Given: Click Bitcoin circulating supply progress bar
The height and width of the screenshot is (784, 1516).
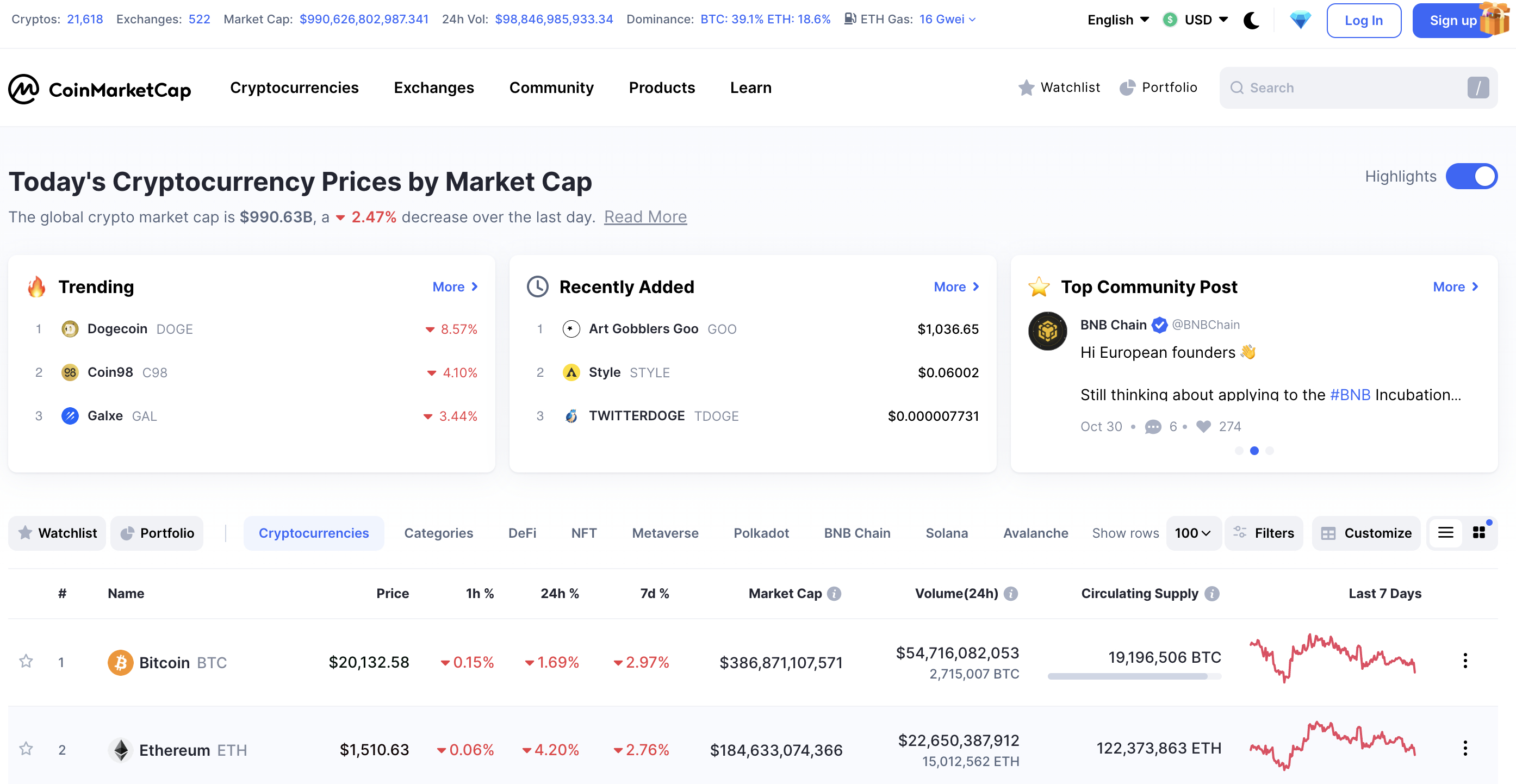Looking at the screenshot, I should (1134, 676).
